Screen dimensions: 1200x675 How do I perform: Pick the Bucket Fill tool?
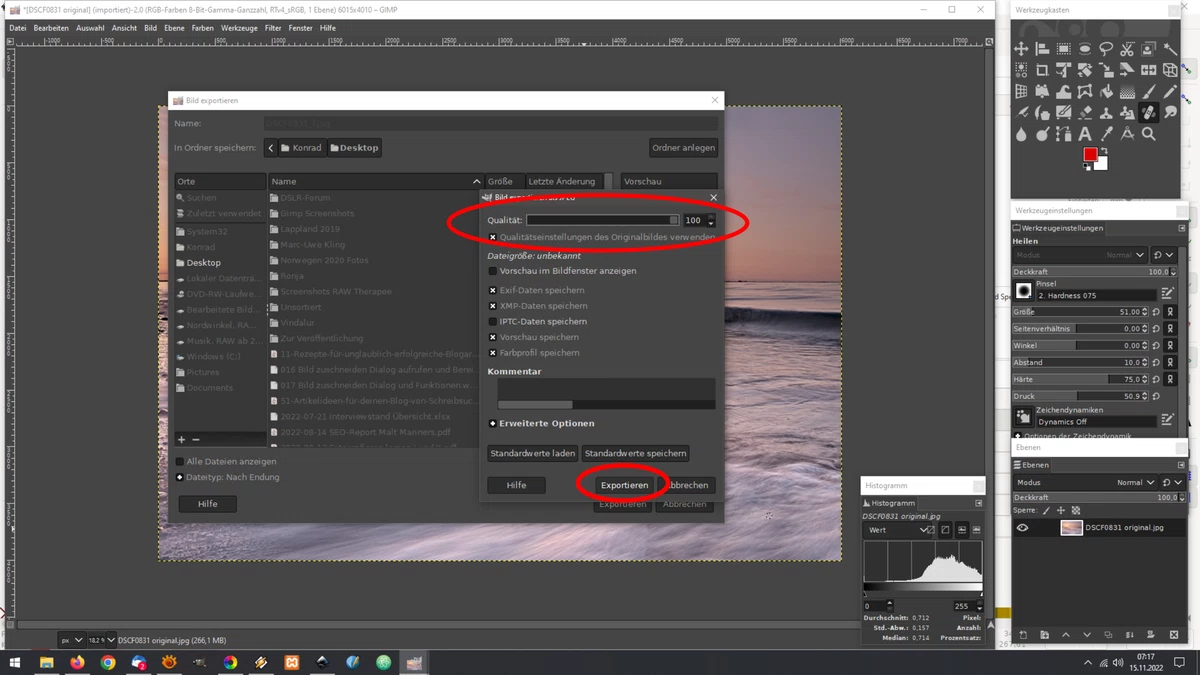1106,91
